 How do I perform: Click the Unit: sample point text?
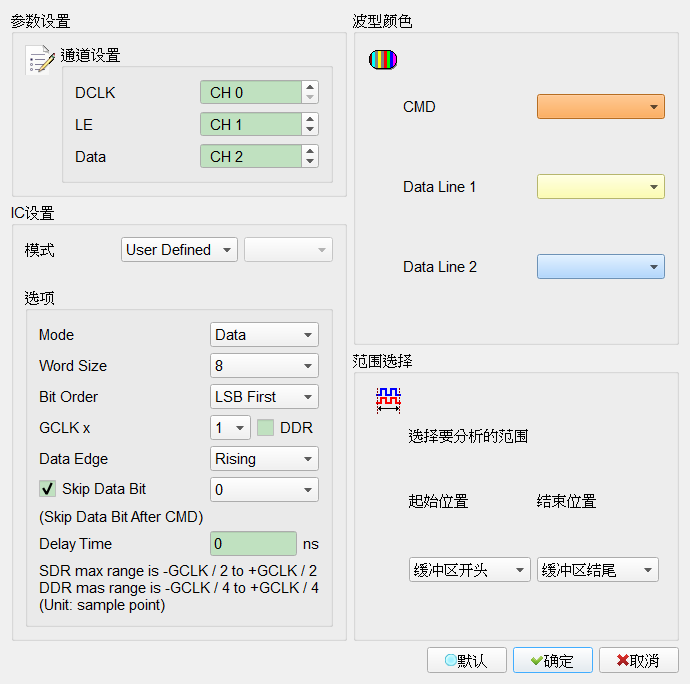(102, 605)
